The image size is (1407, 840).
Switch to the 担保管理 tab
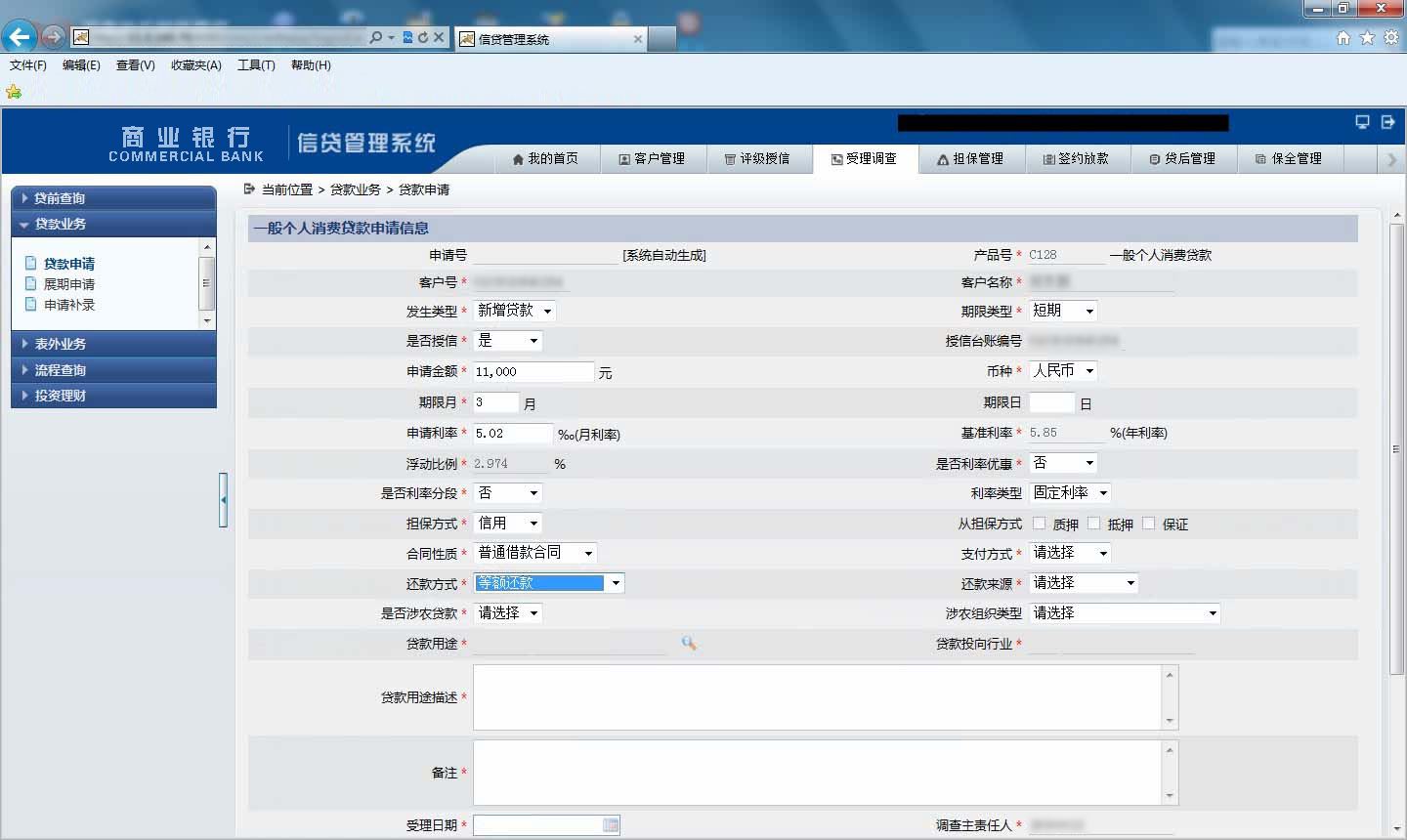[971, 158]
